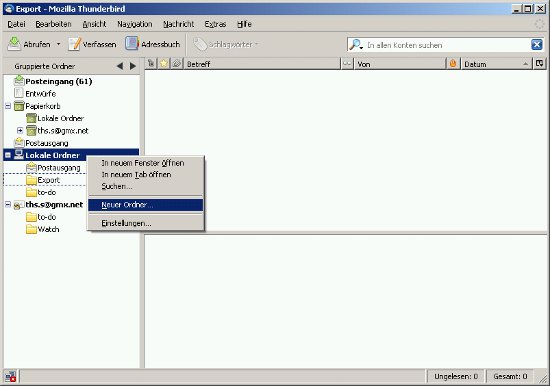The image size is (550, 386).
Task: Select to-do folder under Lokale Ordner
Action: [47, 192]
